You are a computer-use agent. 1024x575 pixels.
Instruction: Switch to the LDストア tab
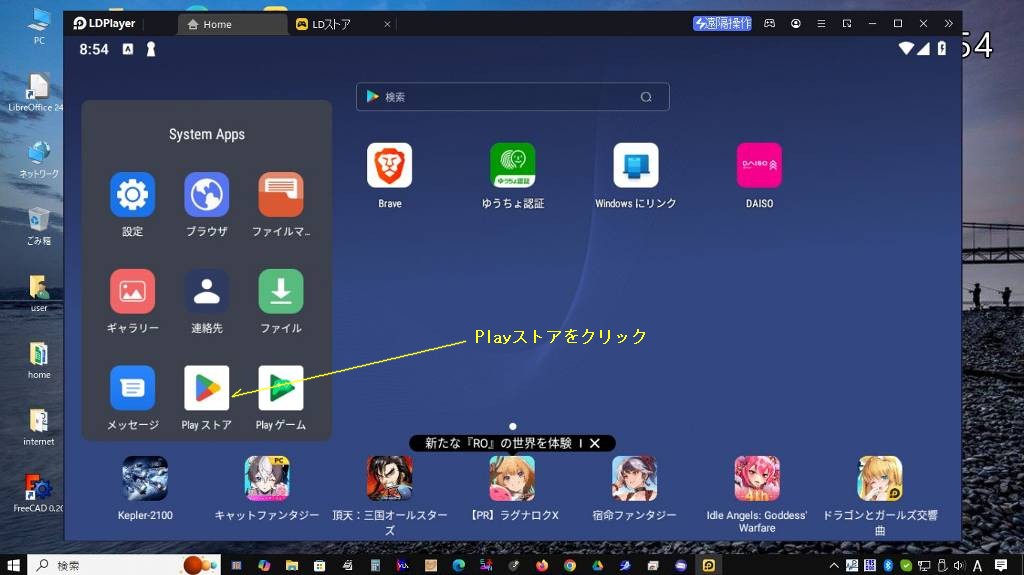[x=331, y=24]
